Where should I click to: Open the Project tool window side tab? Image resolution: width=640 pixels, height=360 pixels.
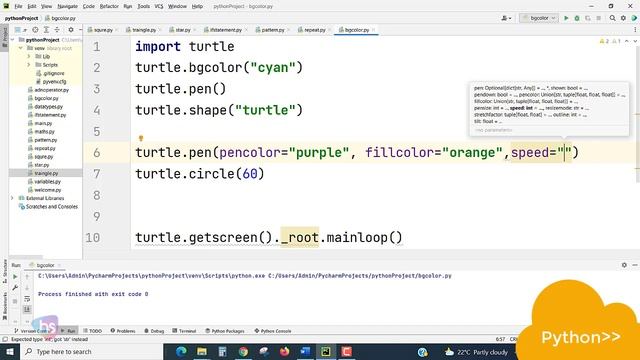tap(4, 37)
